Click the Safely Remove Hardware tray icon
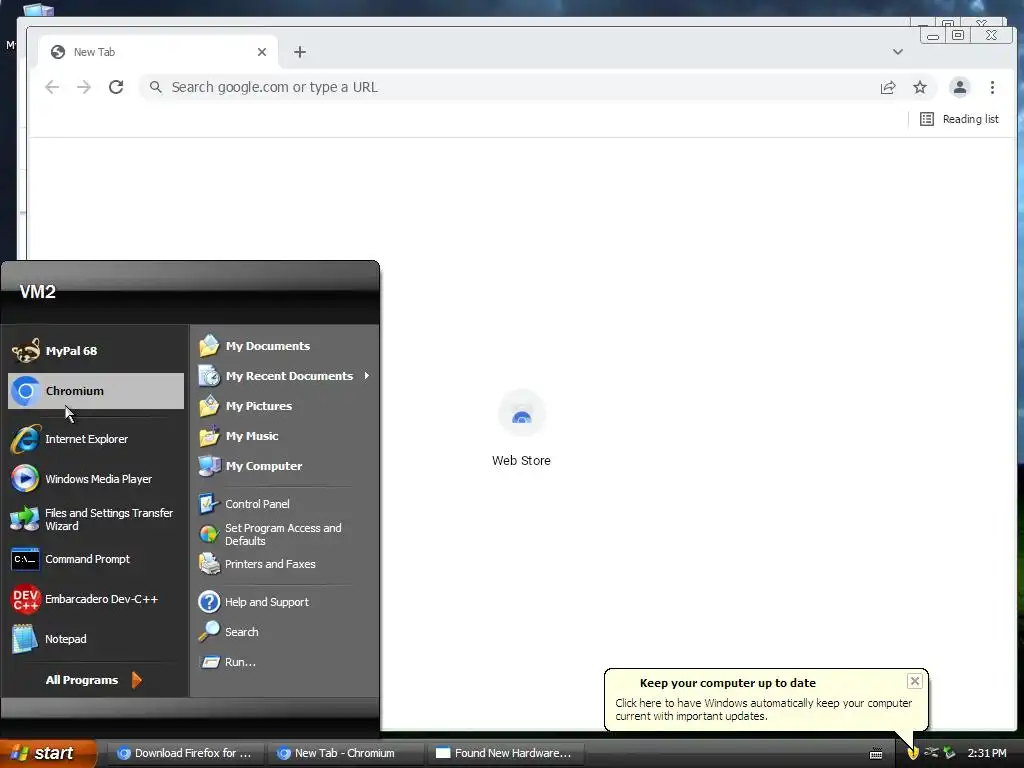This screenshot has height=768, width=1024. pyautogui.click(x=949, y=753)
